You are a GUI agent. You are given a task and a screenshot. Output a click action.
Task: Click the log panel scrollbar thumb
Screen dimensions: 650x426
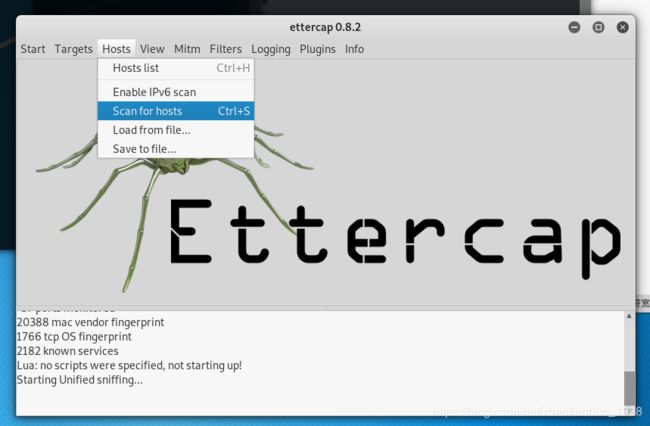[x=629, y=388]
